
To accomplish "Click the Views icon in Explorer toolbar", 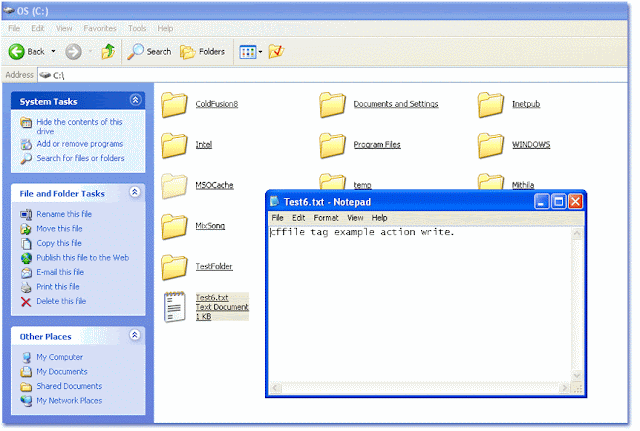I will pos(248,52).
